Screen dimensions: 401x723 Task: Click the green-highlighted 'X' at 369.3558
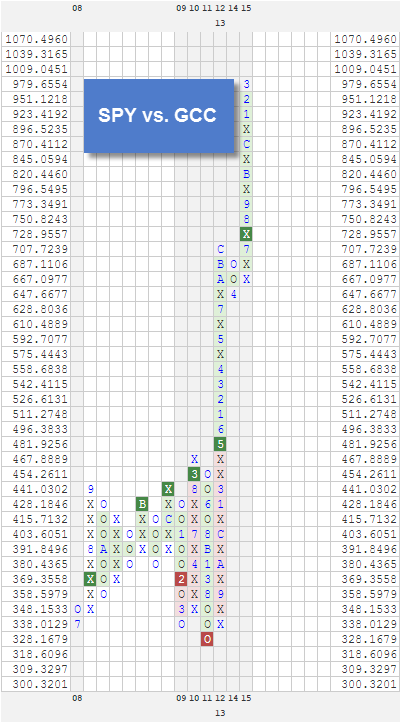coord(90,580)
